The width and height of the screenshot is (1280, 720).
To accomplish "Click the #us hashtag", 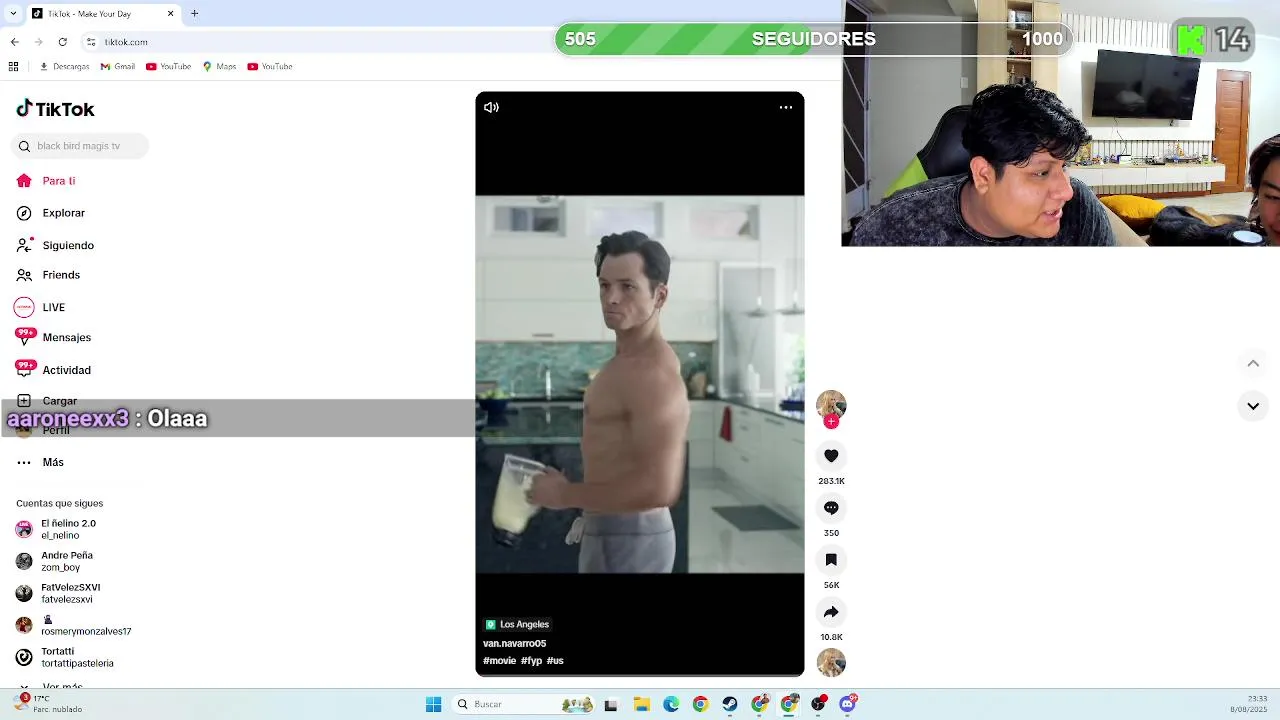I will [x=555, y=661].
